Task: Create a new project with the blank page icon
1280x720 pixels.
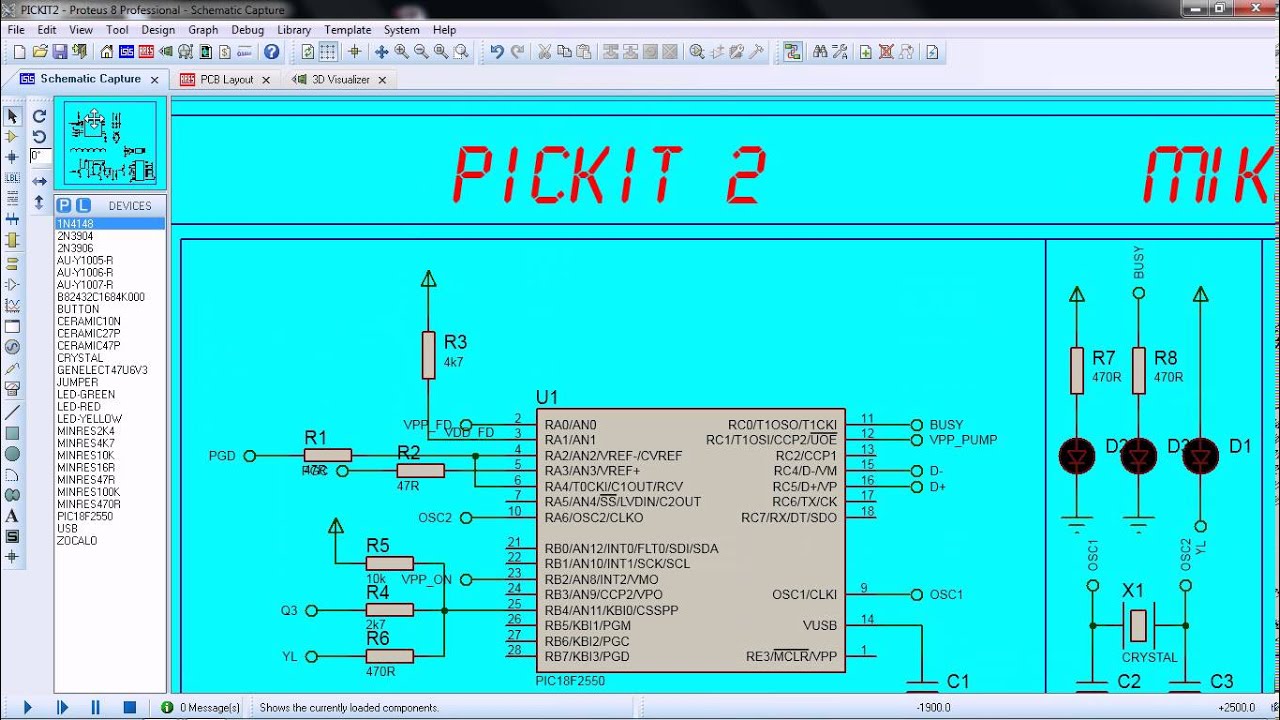Action: [18, 51]
